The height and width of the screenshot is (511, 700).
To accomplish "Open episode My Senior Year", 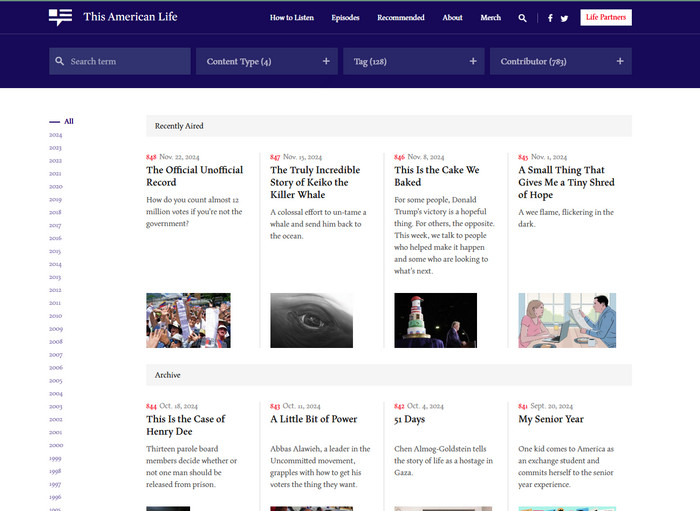I will (x=551, y=419).
